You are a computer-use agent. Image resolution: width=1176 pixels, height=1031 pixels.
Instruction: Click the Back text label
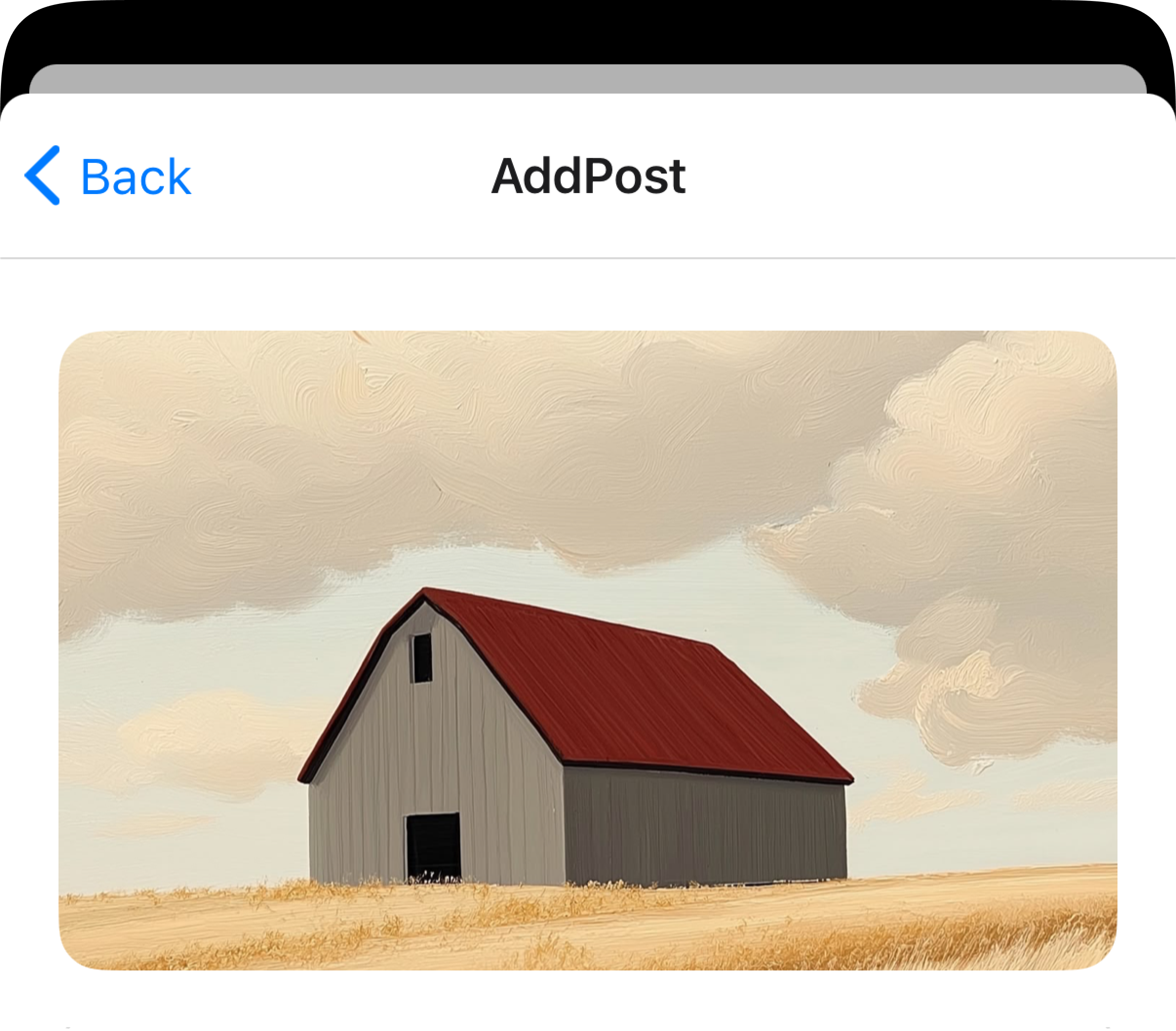coord(136,177)
